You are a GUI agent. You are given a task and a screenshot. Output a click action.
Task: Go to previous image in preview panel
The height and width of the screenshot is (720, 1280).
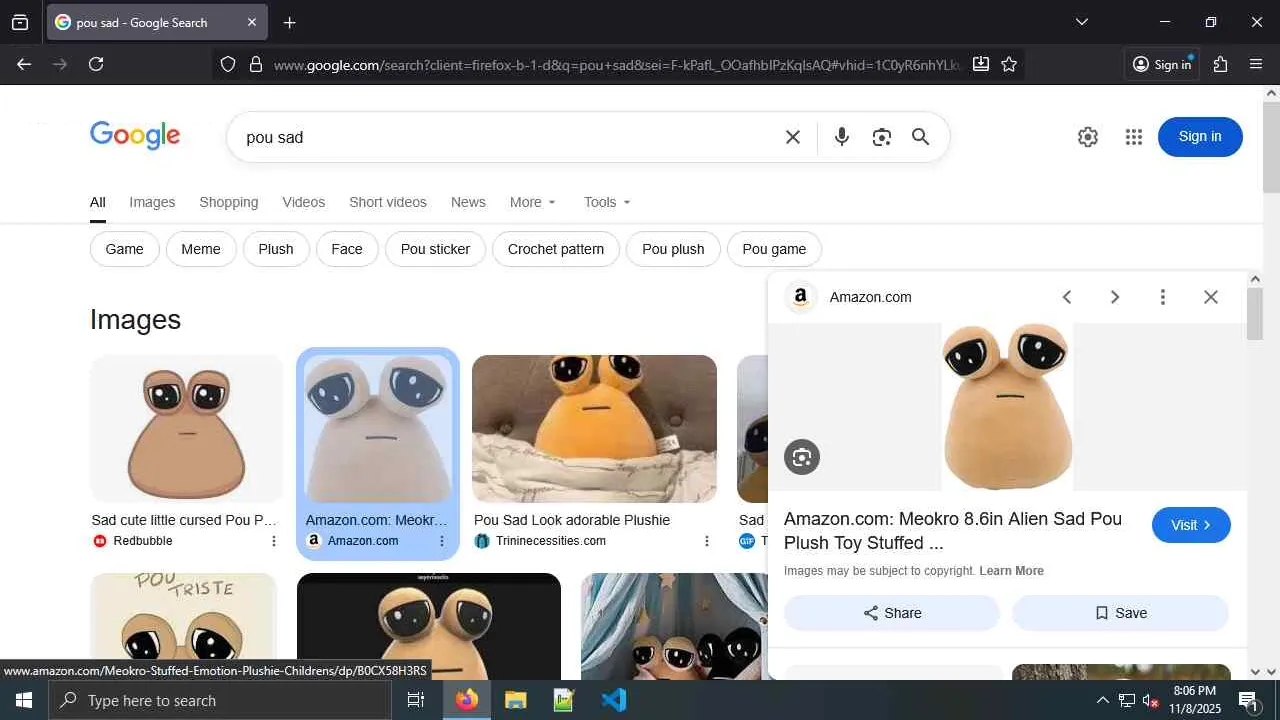[1067, 297]
